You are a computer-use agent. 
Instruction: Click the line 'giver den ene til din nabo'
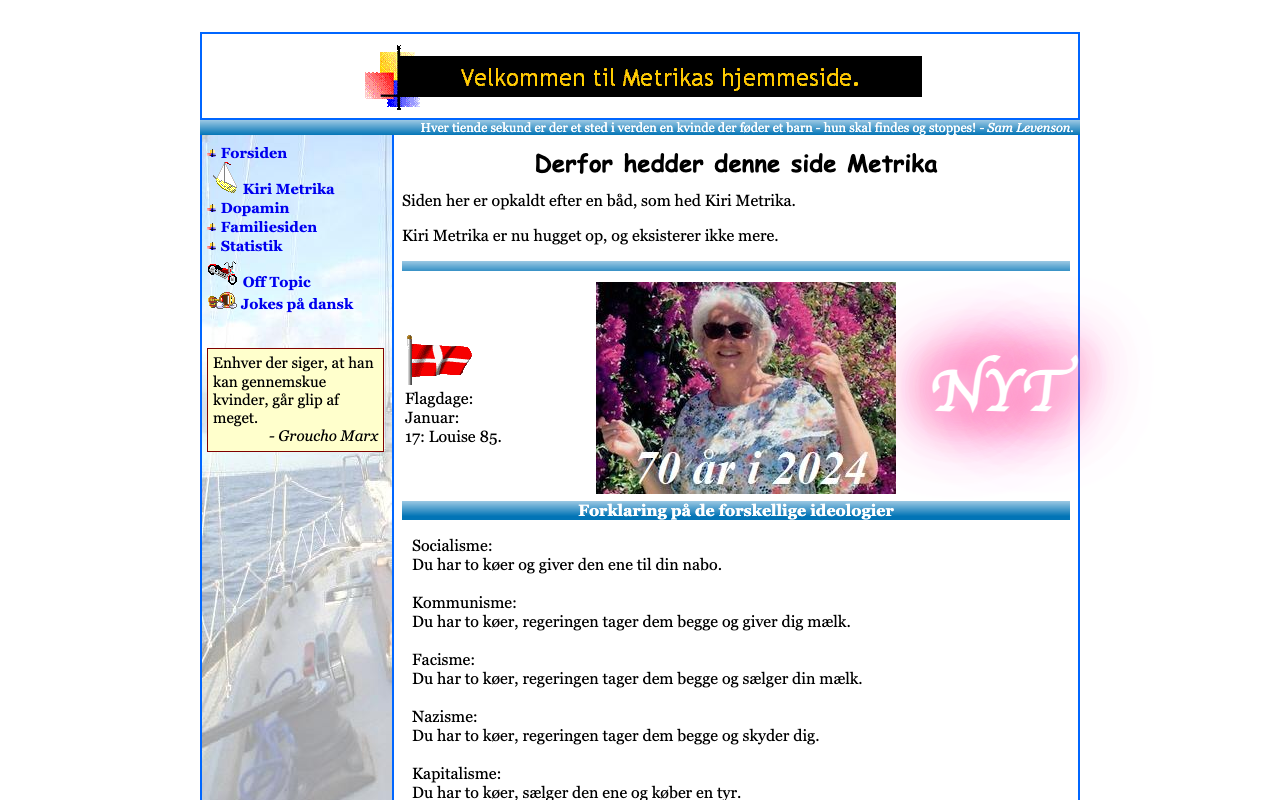pos(567,565)
